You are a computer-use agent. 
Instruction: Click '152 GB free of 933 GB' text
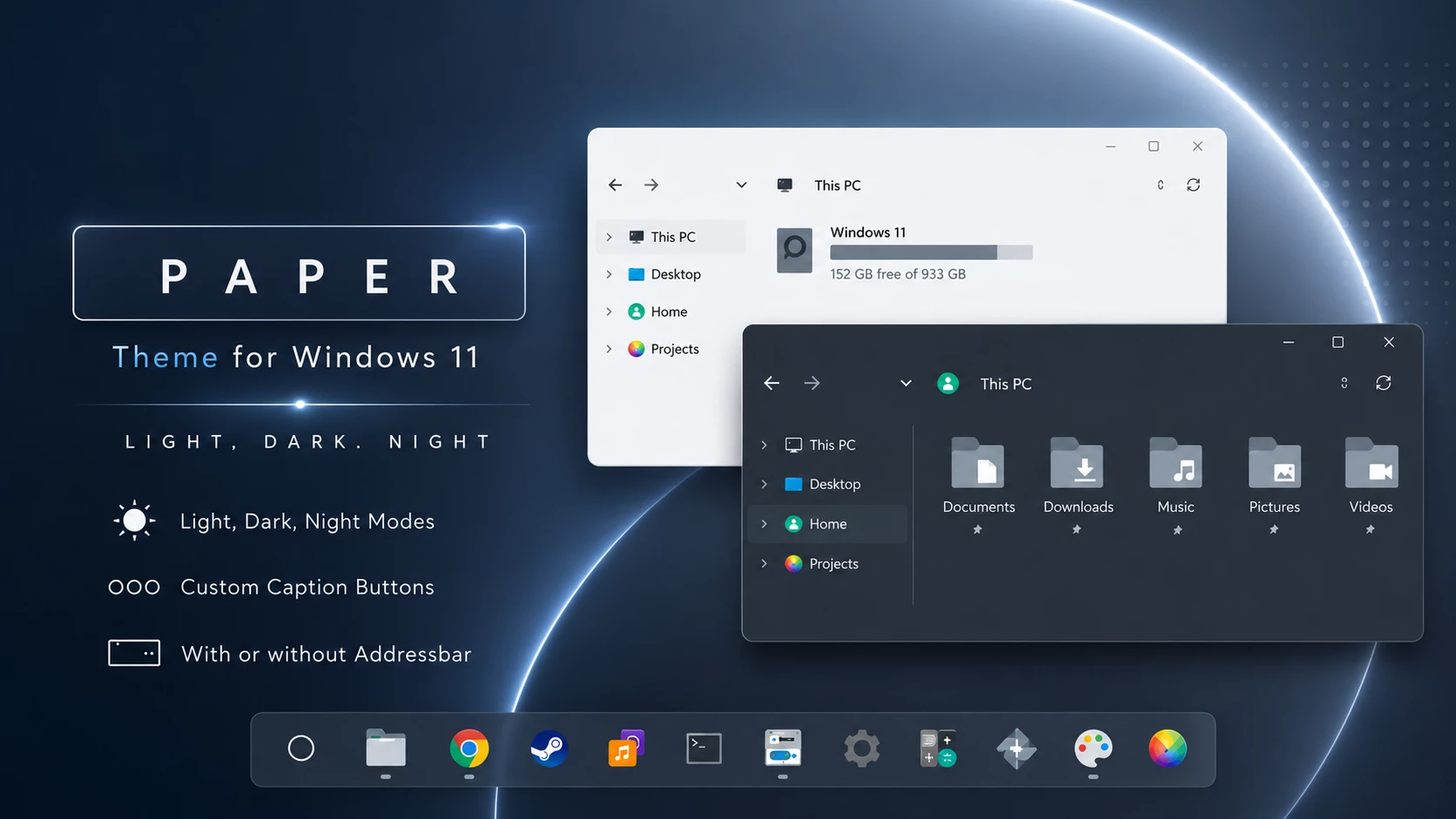click(x=898, y=274)
